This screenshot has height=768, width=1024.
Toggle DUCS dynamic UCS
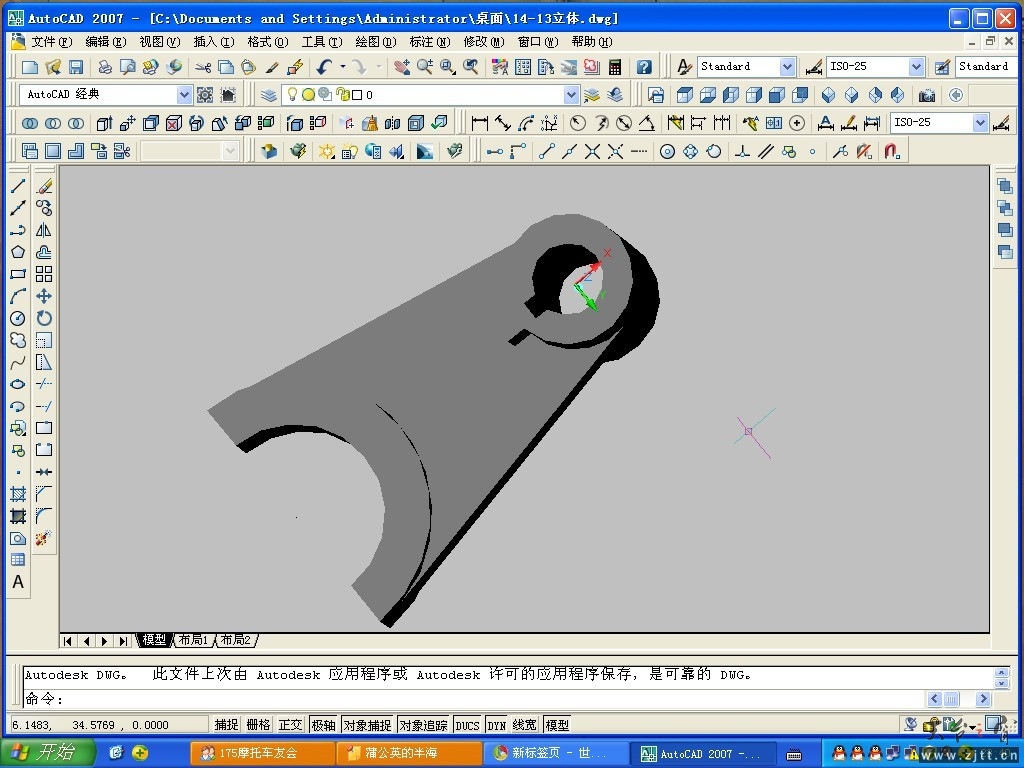[467, 724]
